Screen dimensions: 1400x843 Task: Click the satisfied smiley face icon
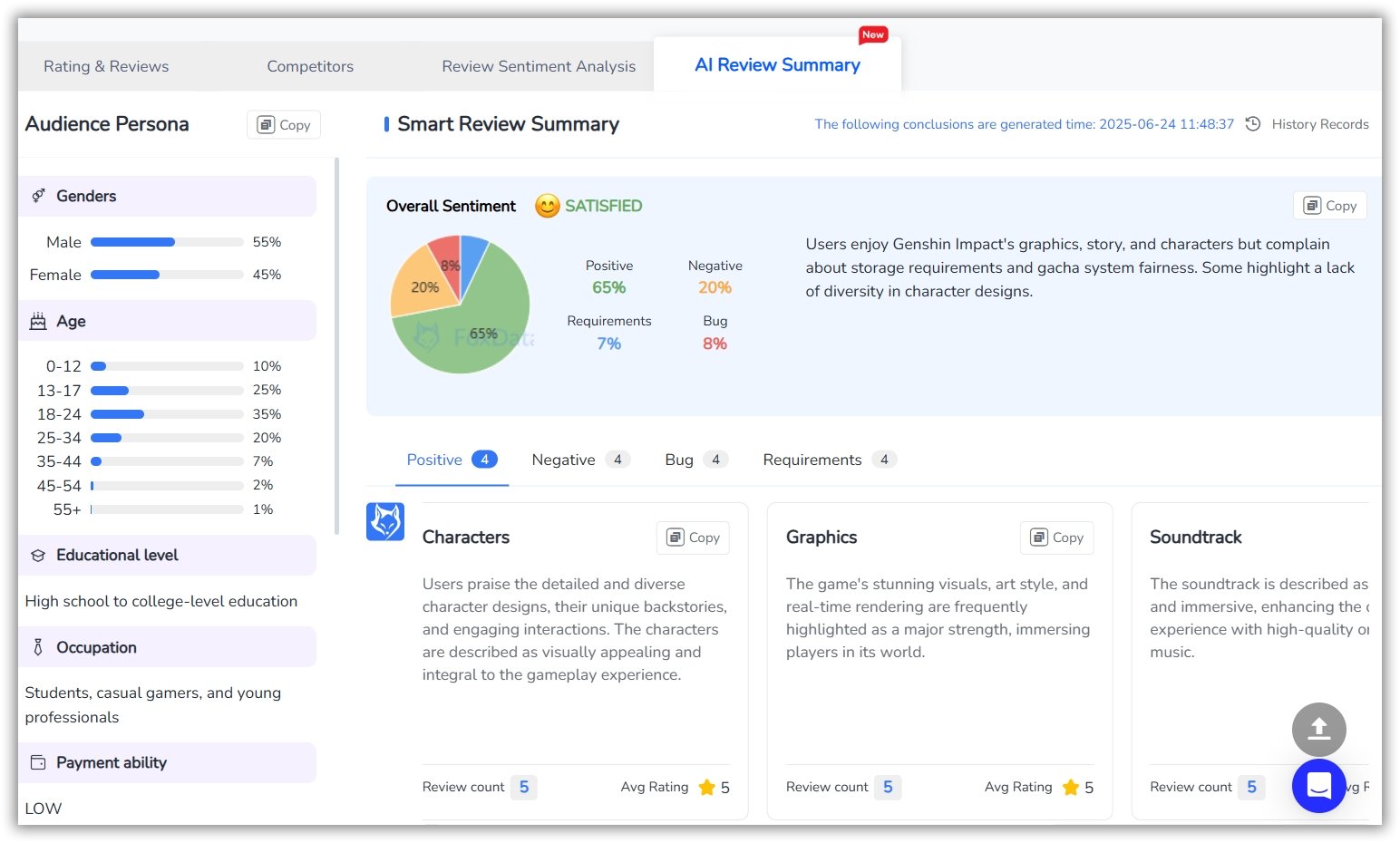[547, 206]
